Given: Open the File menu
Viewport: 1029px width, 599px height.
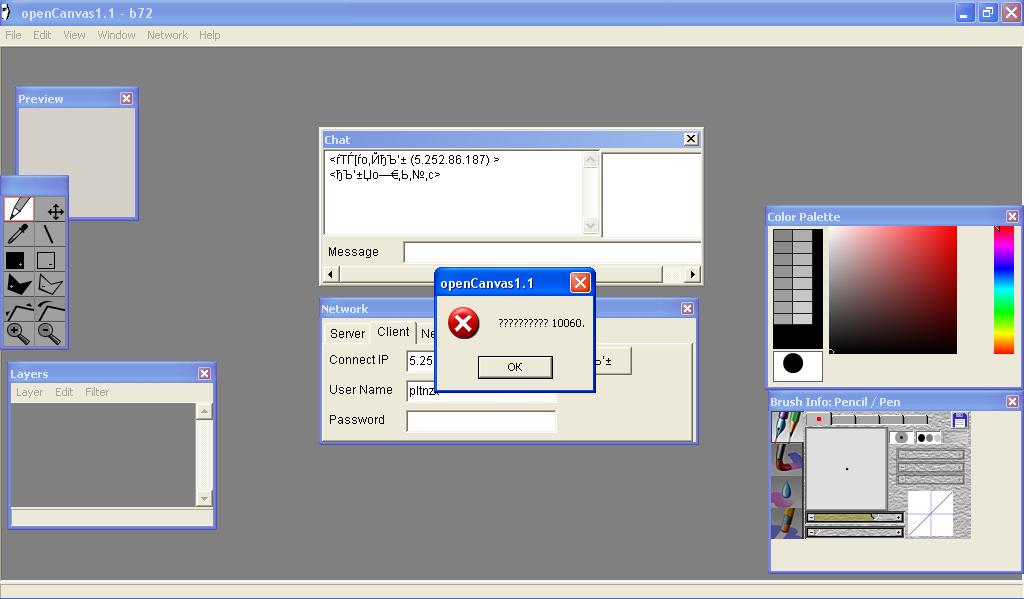Looking at the screenshot, I should pos(13,35).
